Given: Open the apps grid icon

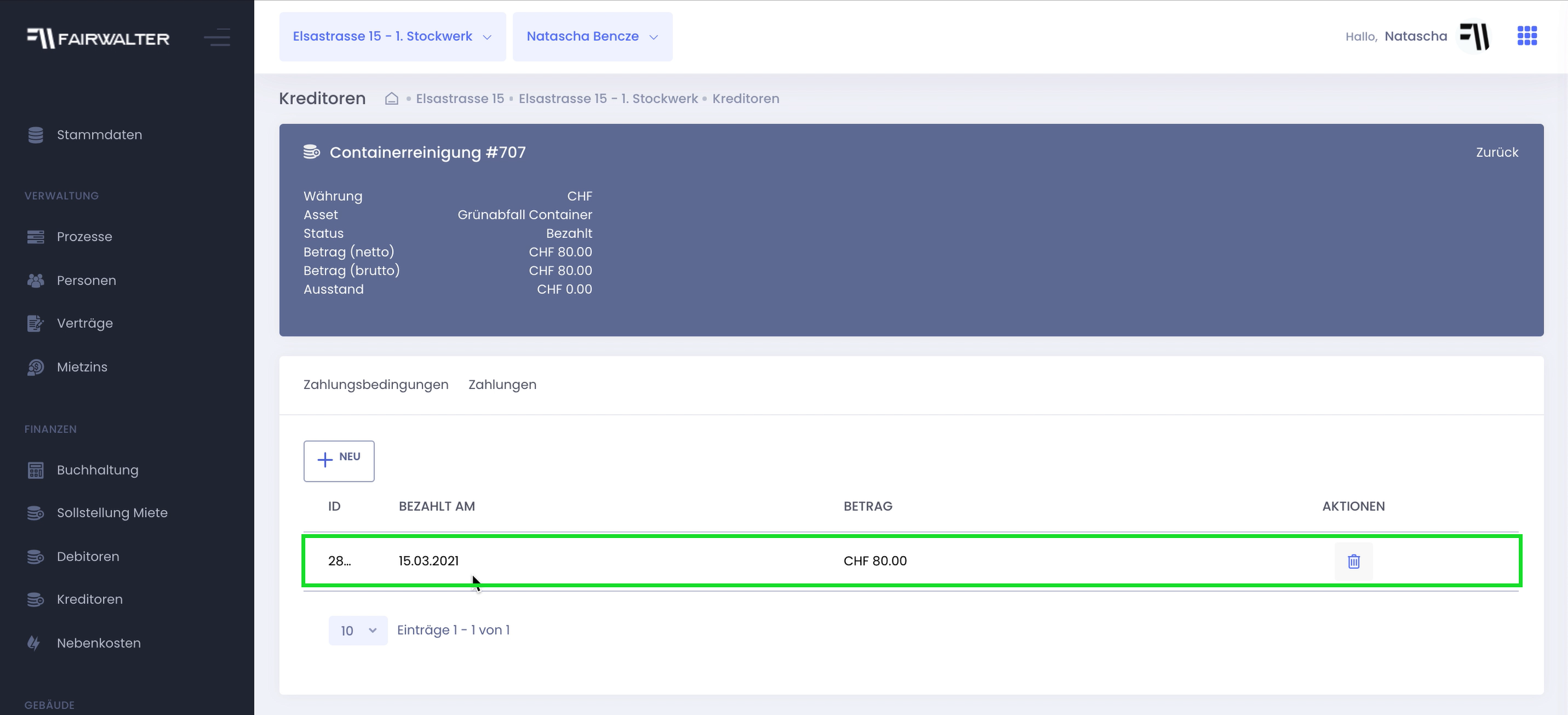Looking at the screenshot, I should pyautogui.click(x=1527, y=36).
